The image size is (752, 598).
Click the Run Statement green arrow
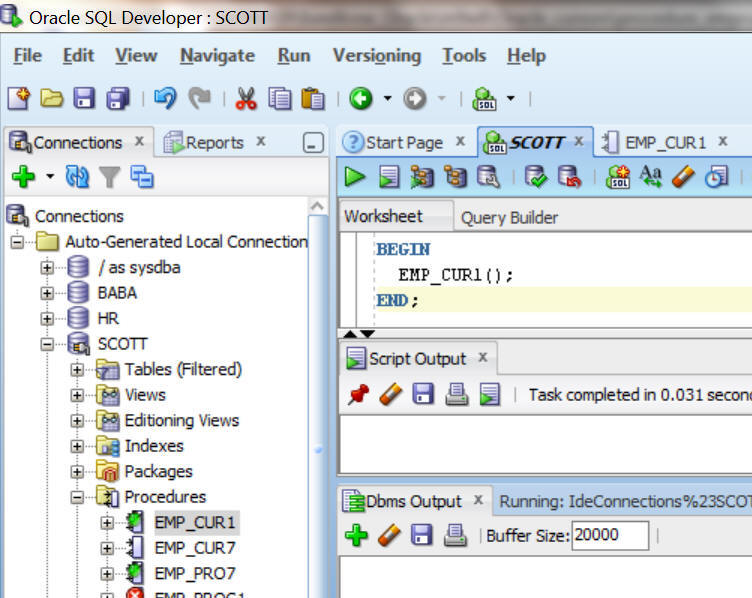pos(355,178)
